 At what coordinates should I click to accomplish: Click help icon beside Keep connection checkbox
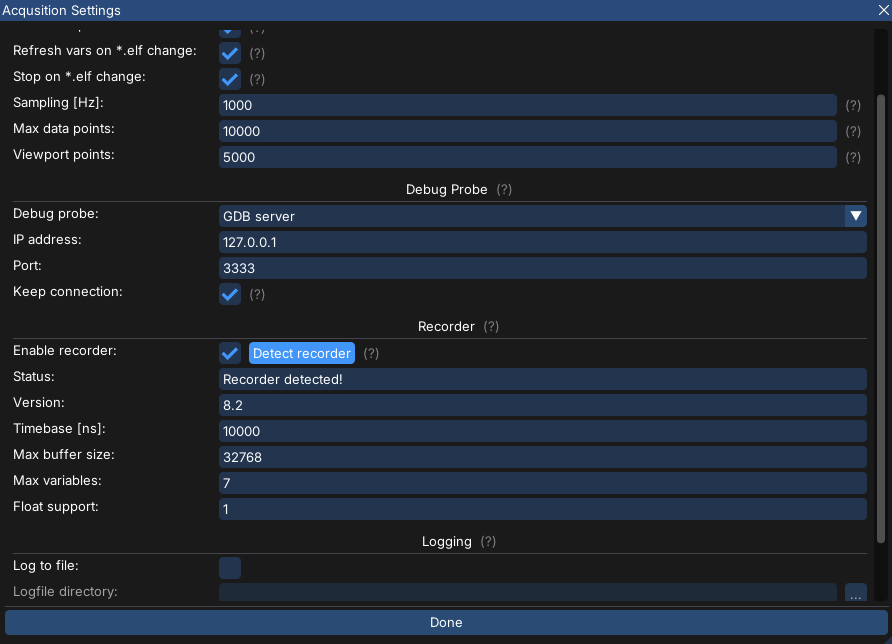pos(257,294)
